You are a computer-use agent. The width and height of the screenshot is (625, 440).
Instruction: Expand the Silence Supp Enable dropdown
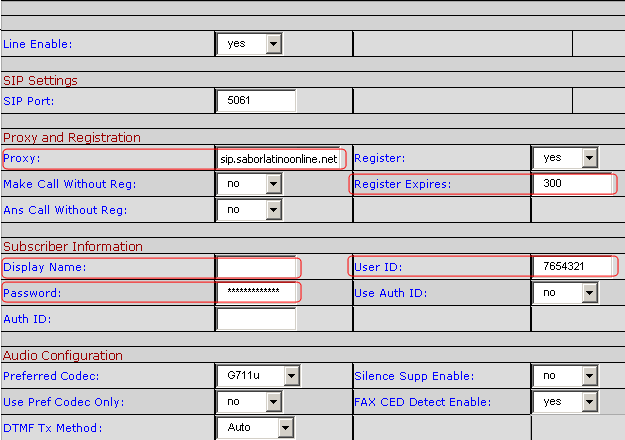pos(564,376)
